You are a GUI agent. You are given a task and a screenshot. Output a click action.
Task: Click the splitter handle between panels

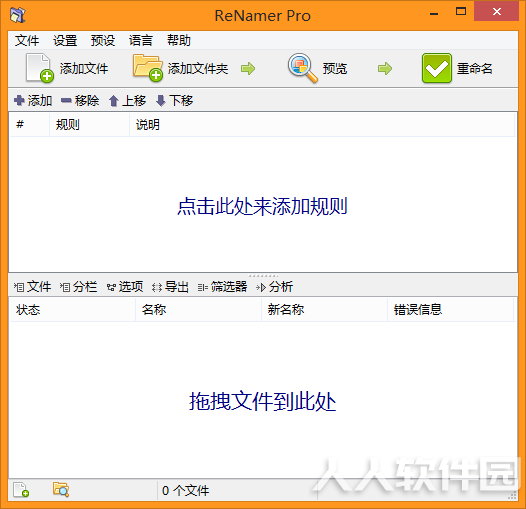(x=263, y=276)
